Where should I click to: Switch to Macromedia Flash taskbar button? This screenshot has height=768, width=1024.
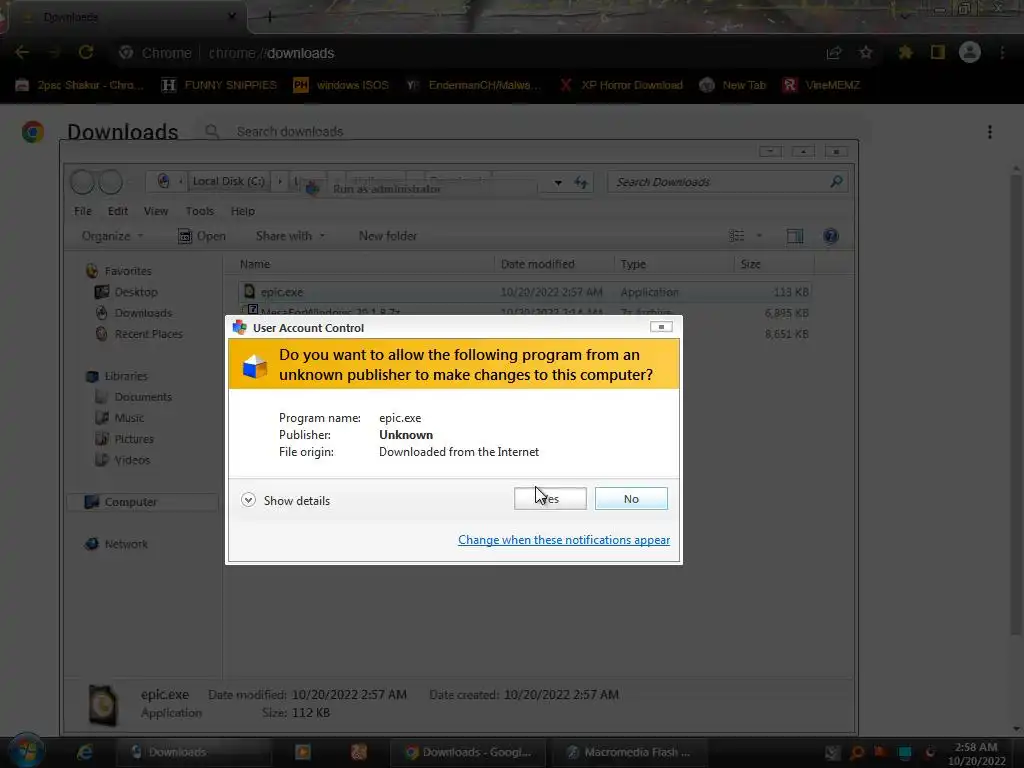click(x=628, y=752)
